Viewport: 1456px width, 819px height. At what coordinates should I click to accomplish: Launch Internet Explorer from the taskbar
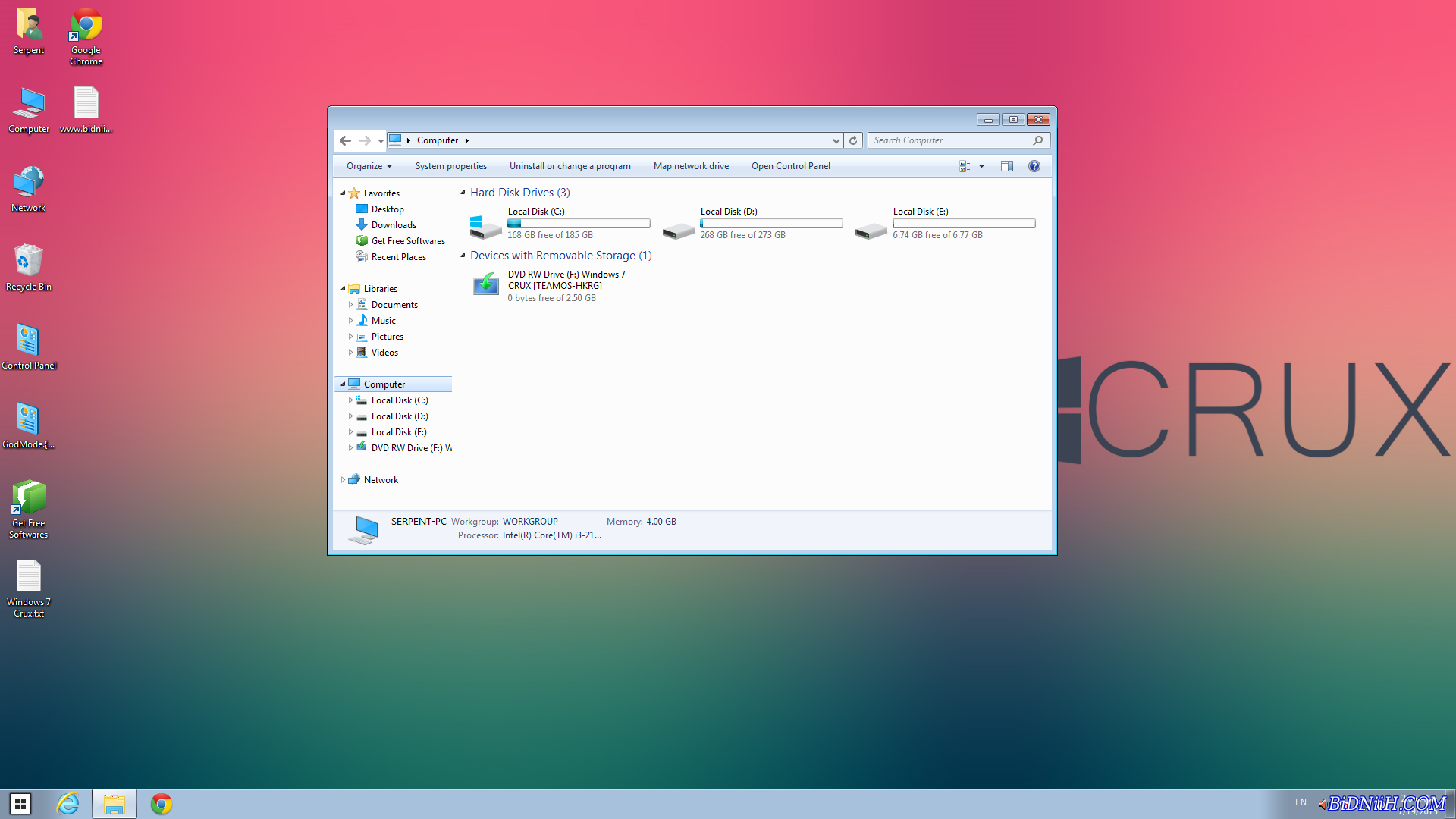(68, 804)
